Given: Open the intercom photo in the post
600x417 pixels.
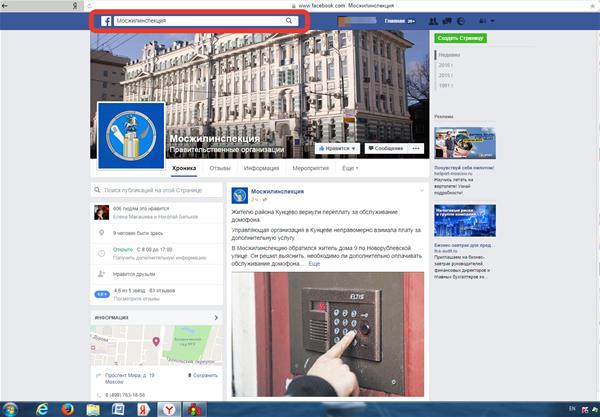Looking at the screenshot, I should [328, 334].
